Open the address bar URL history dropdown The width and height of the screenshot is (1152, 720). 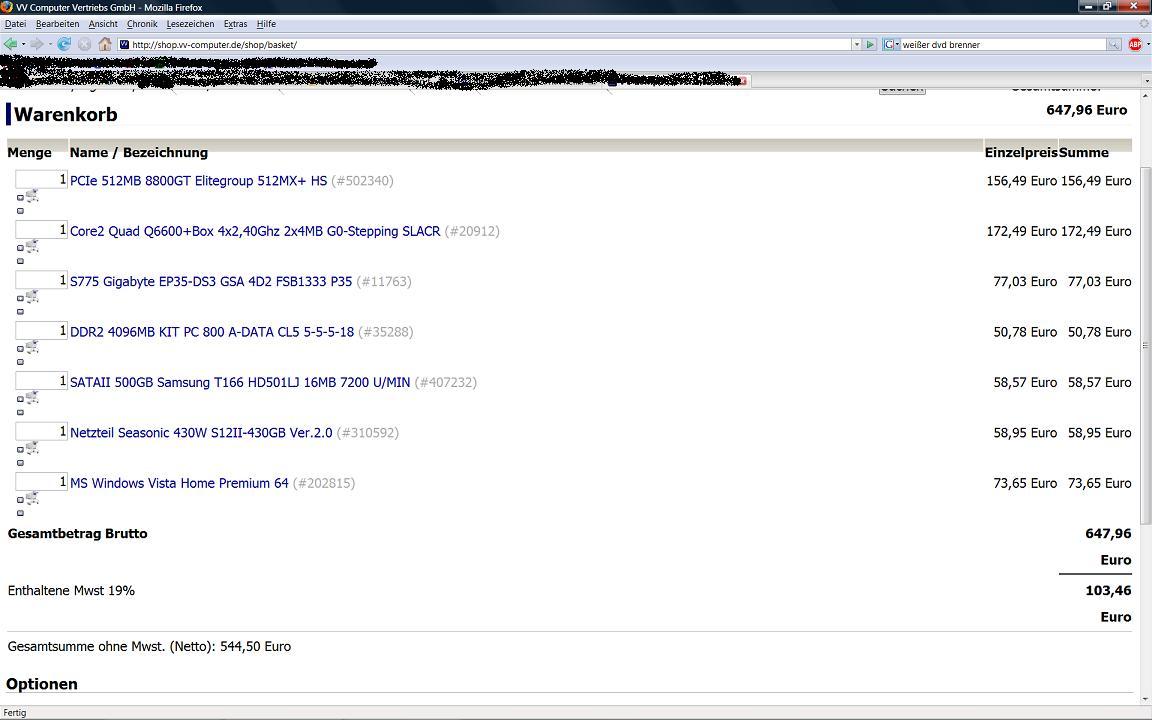click(x=856, y=45)
